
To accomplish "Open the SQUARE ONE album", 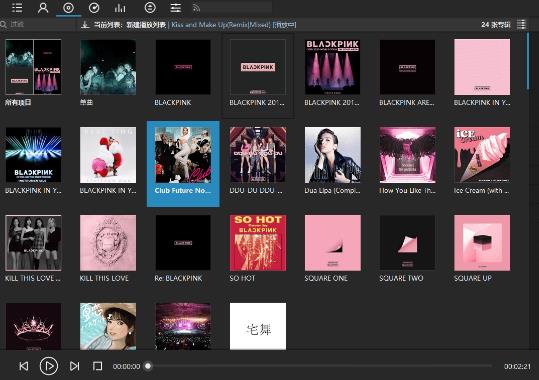I will point(333,243).
